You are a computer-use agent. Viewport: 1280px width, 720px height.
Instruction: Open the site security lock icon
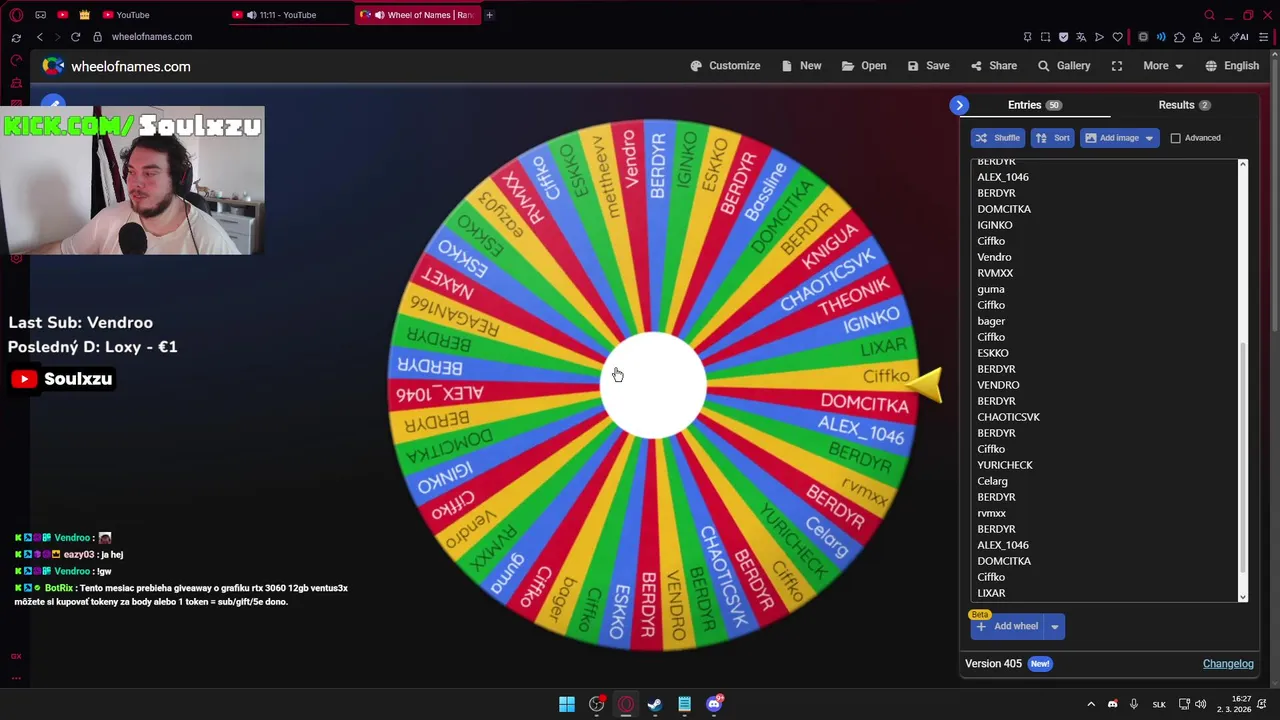tap(97, 37)
